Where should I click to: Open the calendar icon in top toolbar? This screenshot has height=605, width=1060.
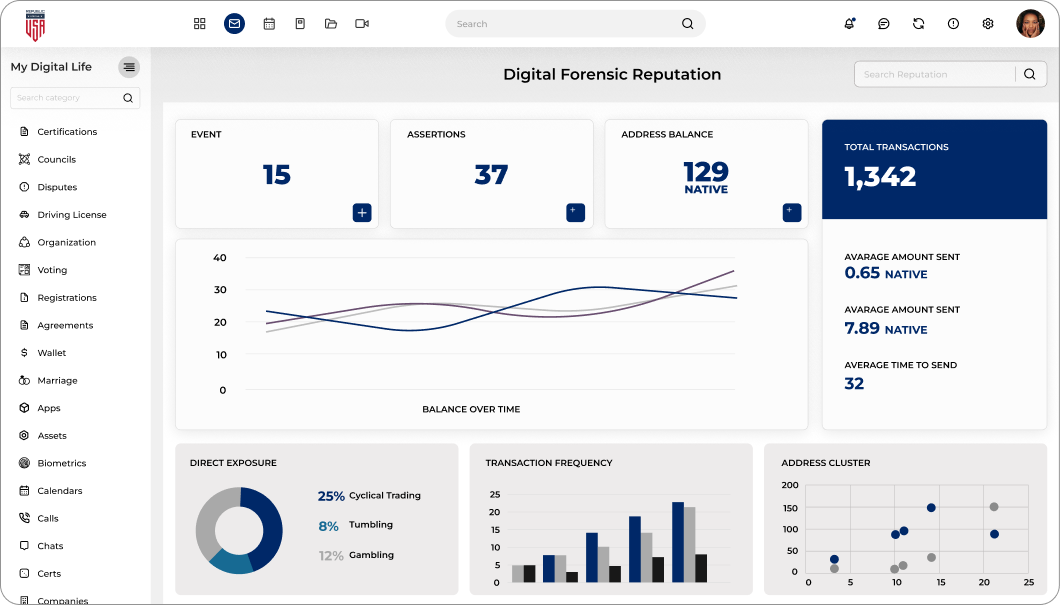tap(269, 23)
